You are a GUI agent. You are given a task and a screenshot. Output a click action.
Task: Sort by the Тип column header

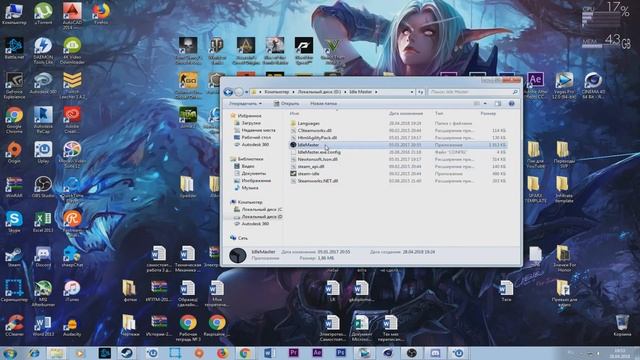(439, 113)
